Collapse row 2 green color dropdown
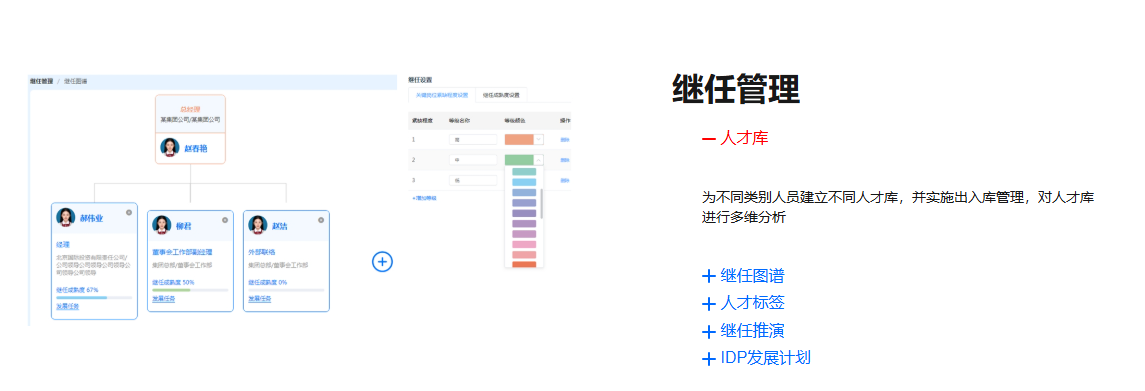Screen dimensions: 1145x391 pos(524,159)
